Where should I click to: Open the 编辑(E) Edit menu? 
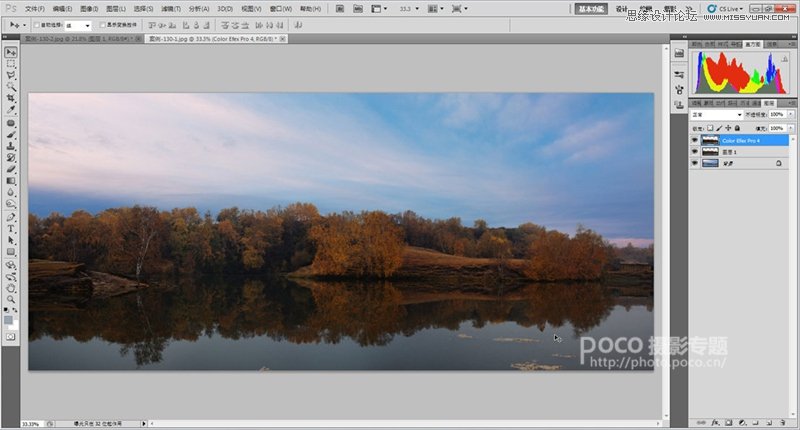pos(62,9)
